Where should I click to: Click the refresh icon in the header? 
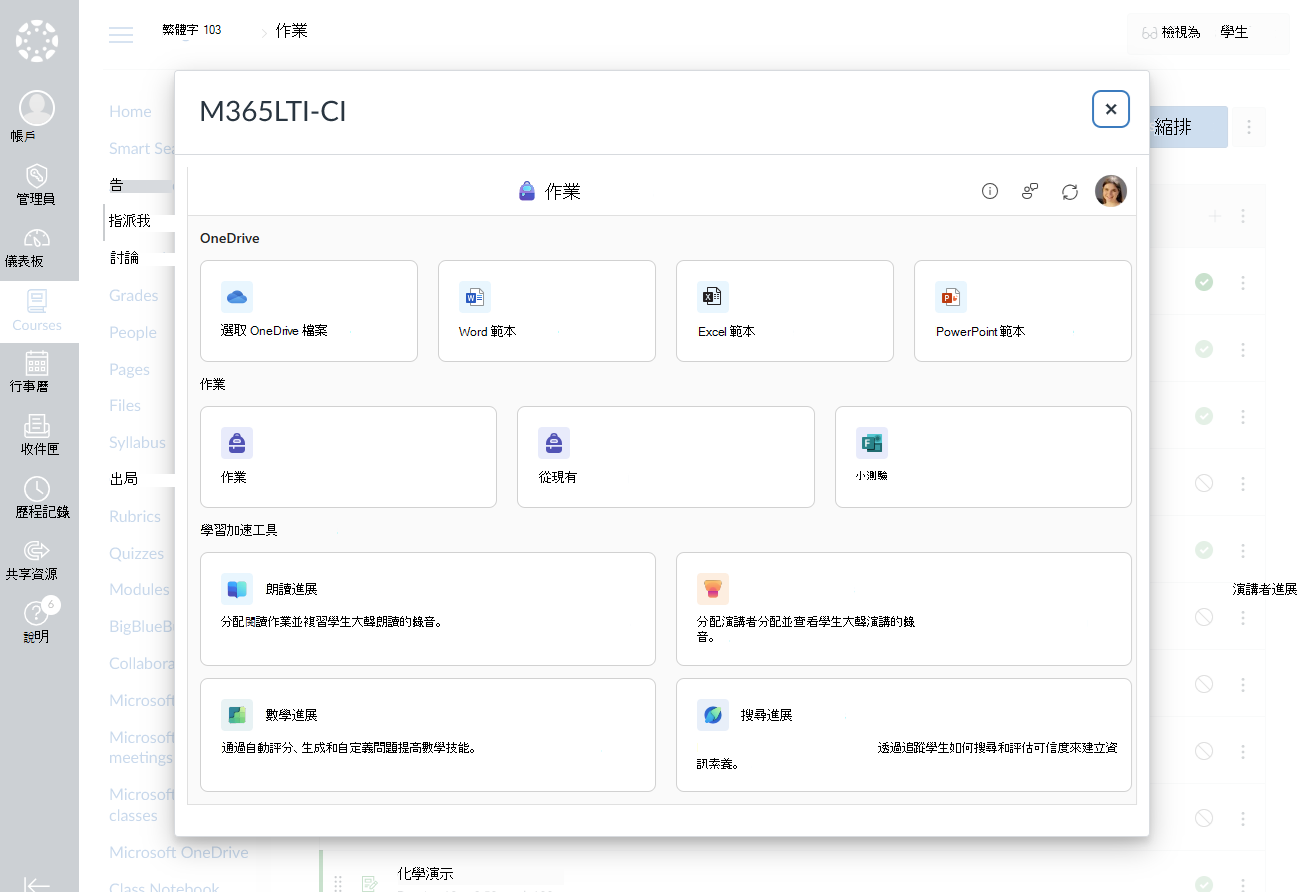[1070, 191]
